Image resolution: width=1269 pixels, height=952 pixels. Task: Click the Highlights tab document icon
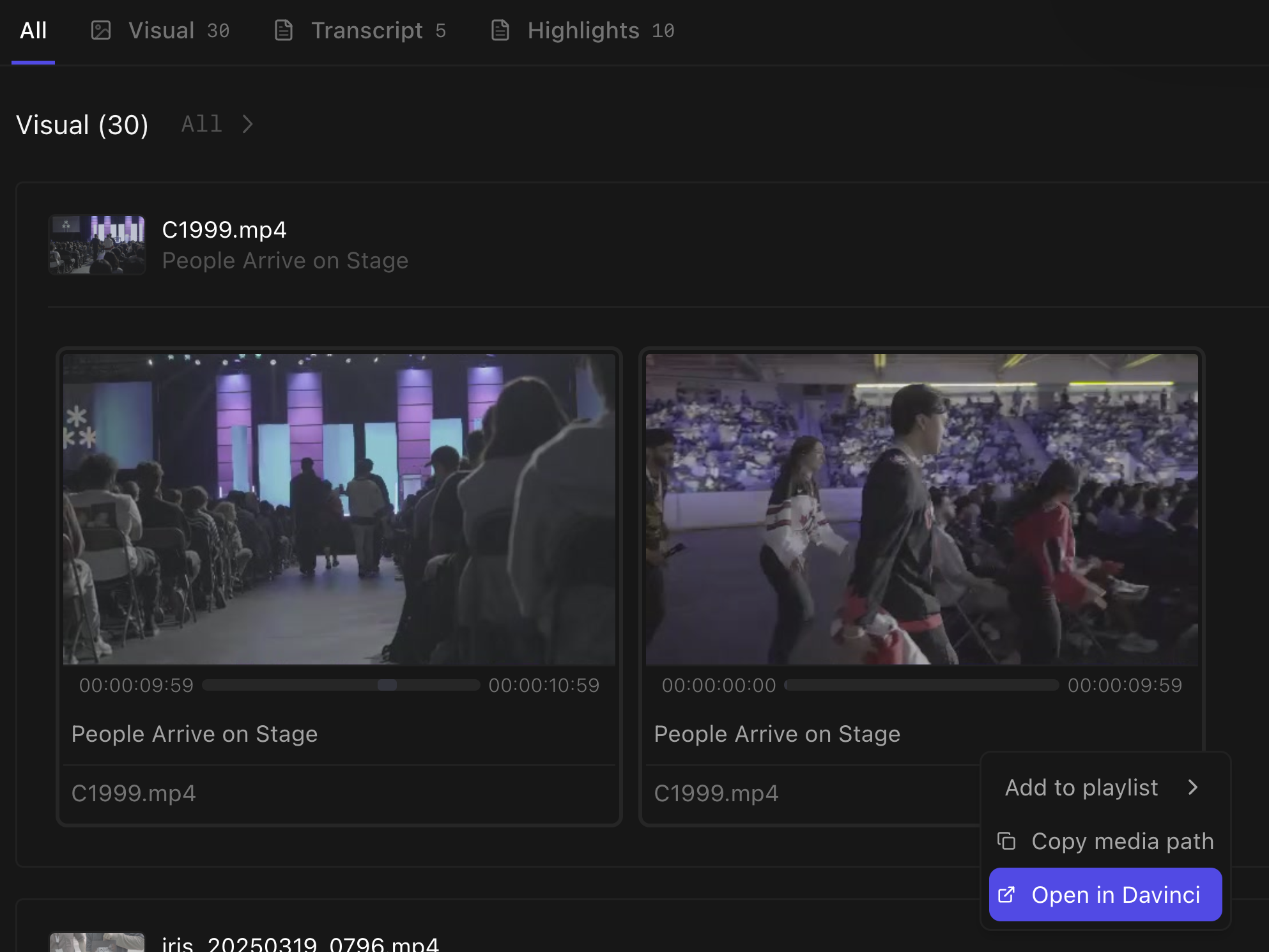500,30
